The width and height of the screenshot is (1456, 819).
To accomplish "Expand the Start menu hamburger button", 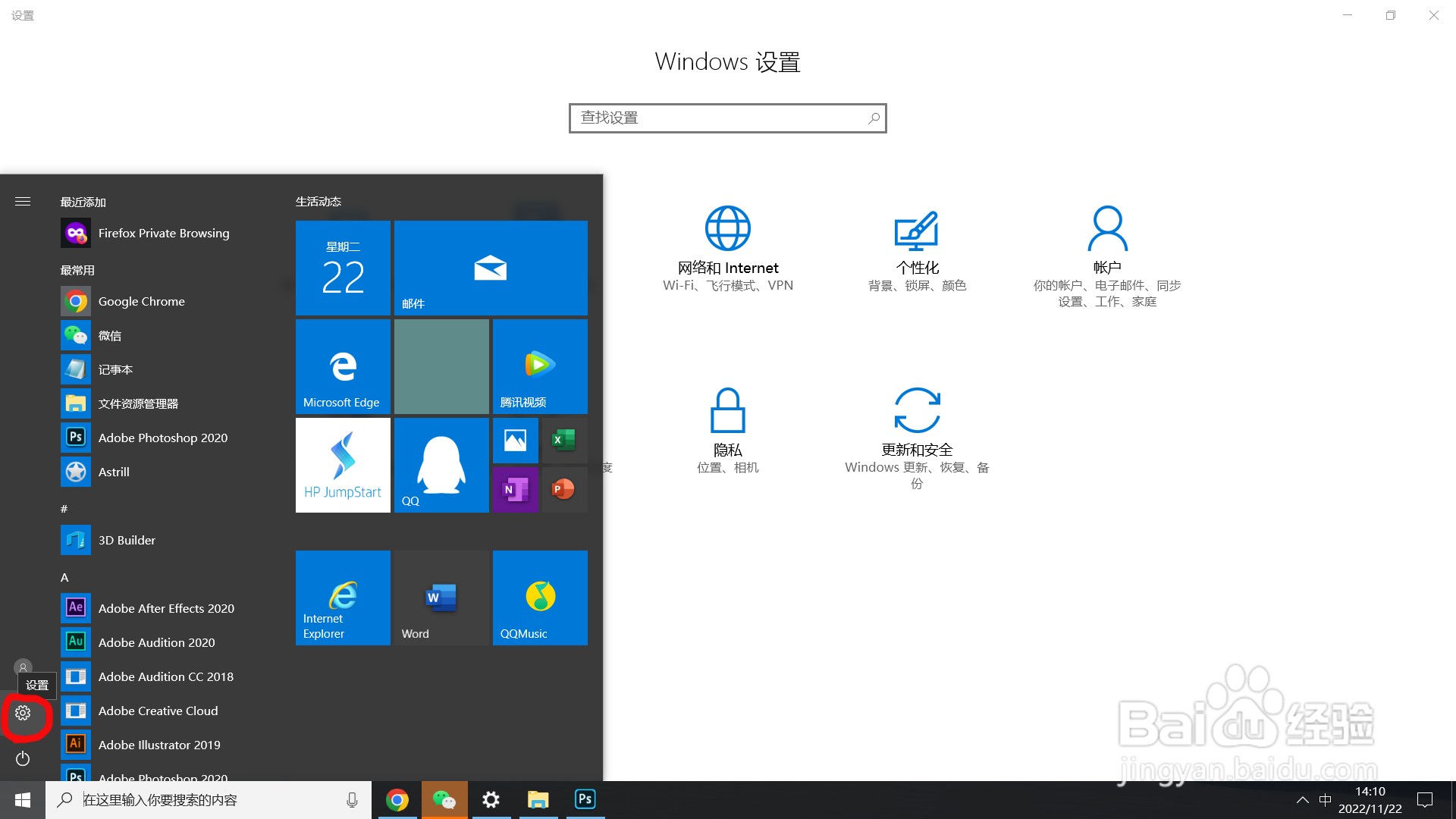I will 23,202.
